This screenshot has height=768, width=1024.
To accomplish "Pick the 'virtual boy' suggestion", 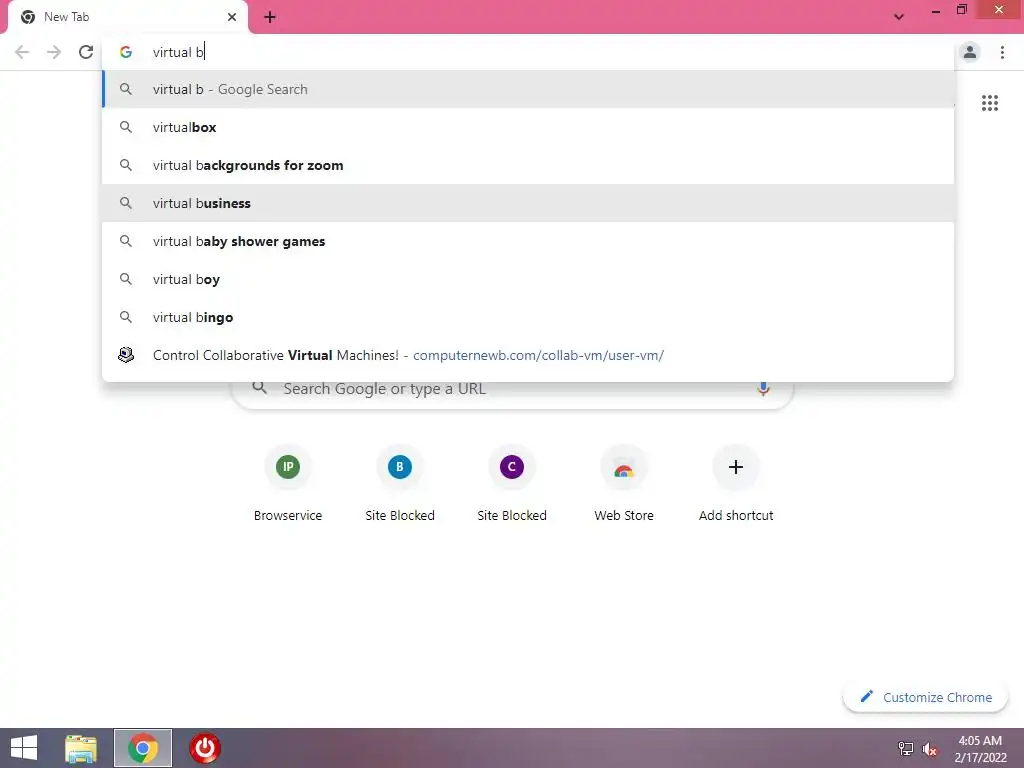I will (528, 279).
